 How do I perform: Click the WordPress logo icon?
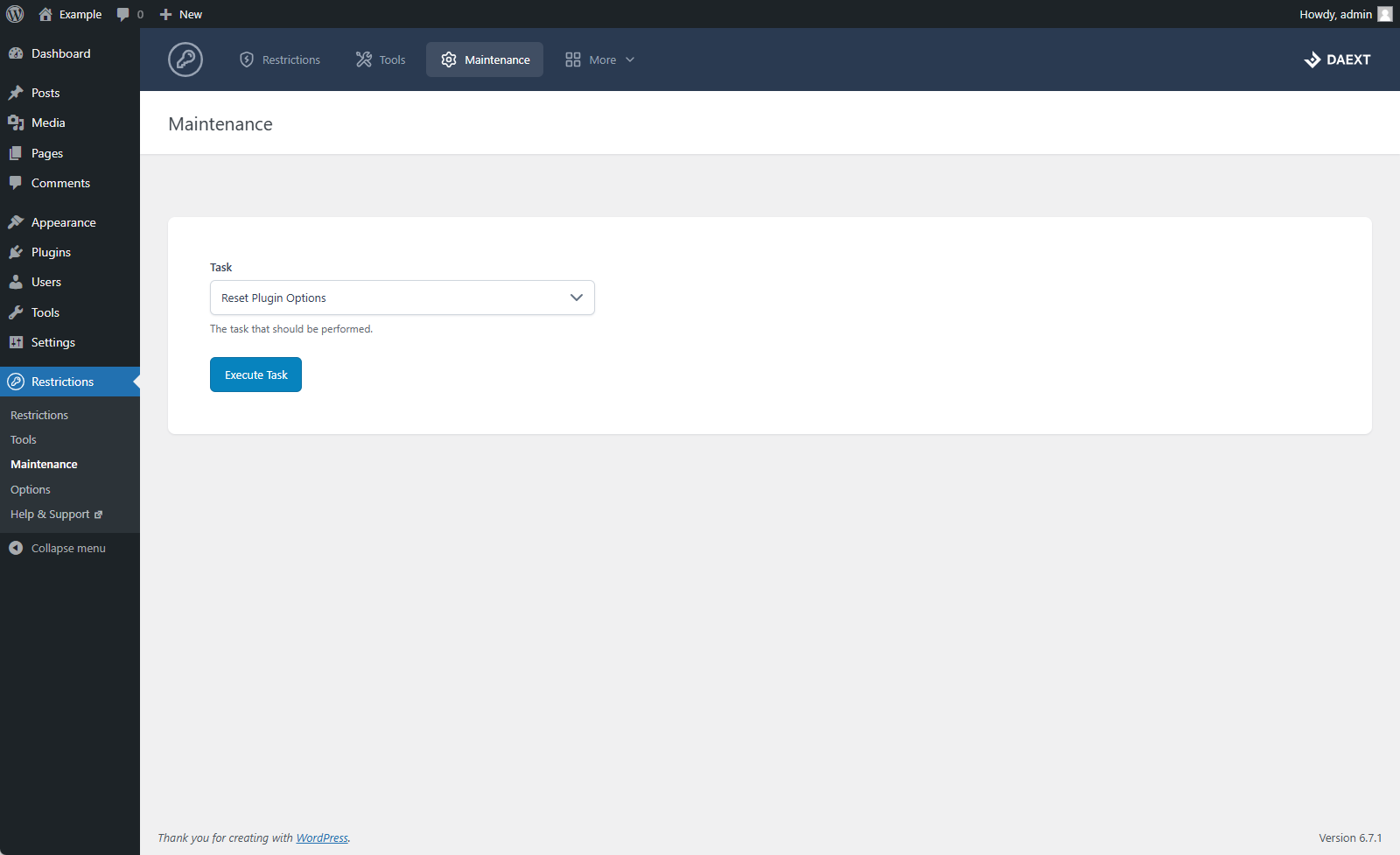15,14
